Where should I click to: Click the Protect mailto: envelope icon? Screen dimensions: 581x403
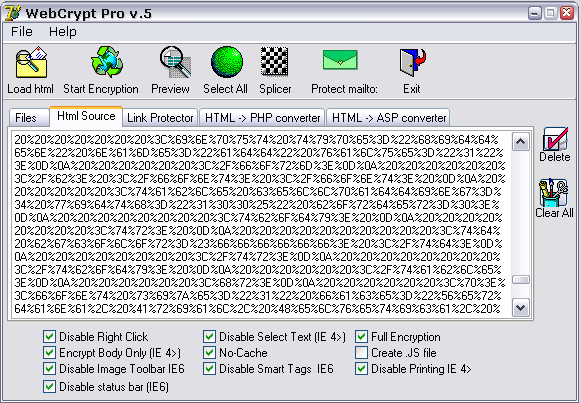(x=340, y=60)
